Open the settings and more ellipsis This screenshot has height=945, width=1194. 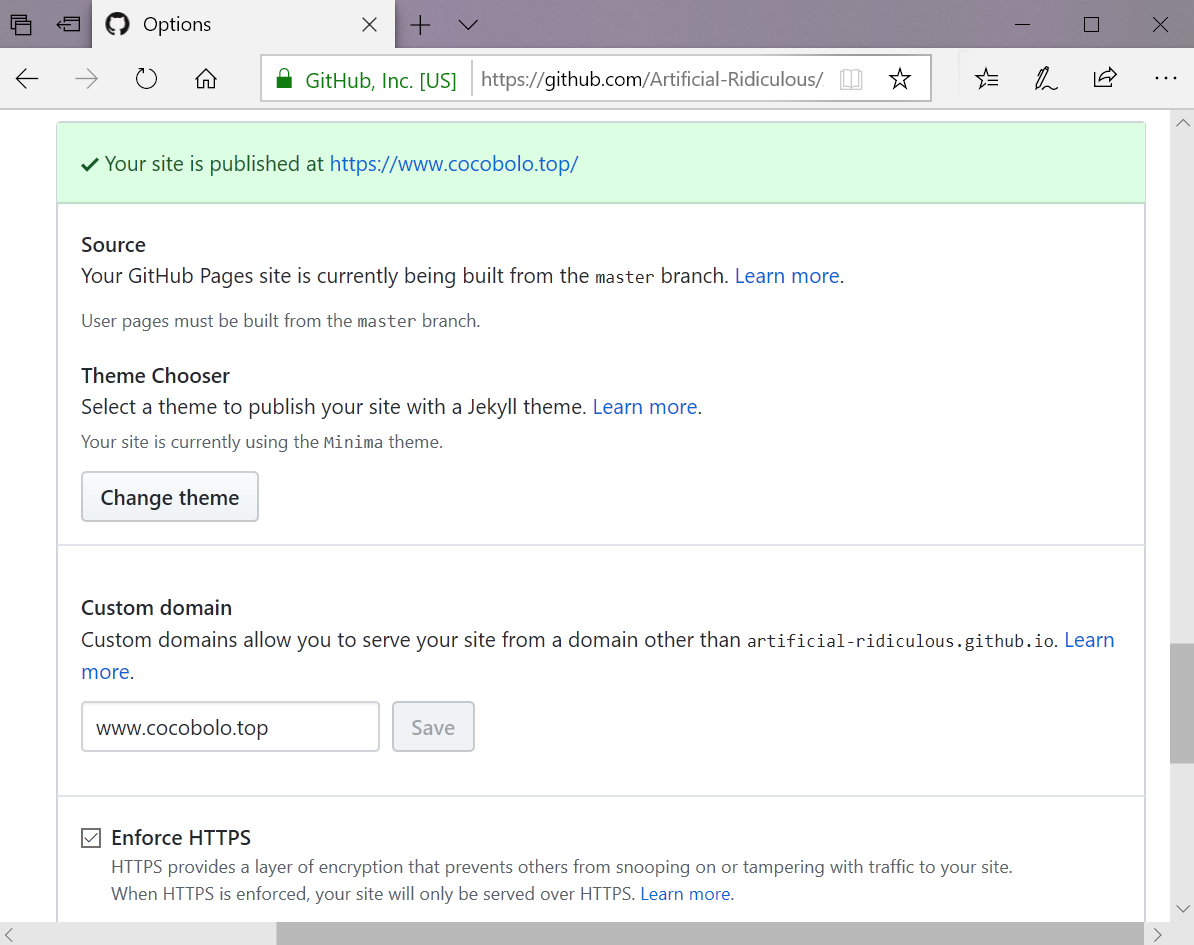1165,78
